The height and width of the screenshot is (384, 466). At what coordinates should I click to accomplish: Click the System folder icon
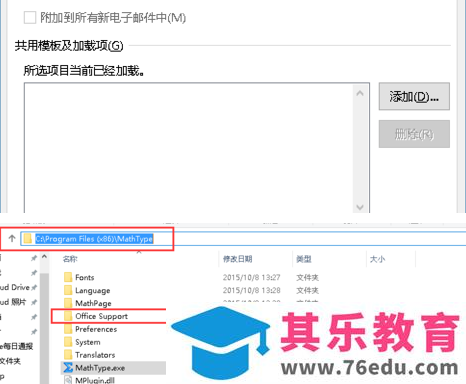(x=68, y=342)
